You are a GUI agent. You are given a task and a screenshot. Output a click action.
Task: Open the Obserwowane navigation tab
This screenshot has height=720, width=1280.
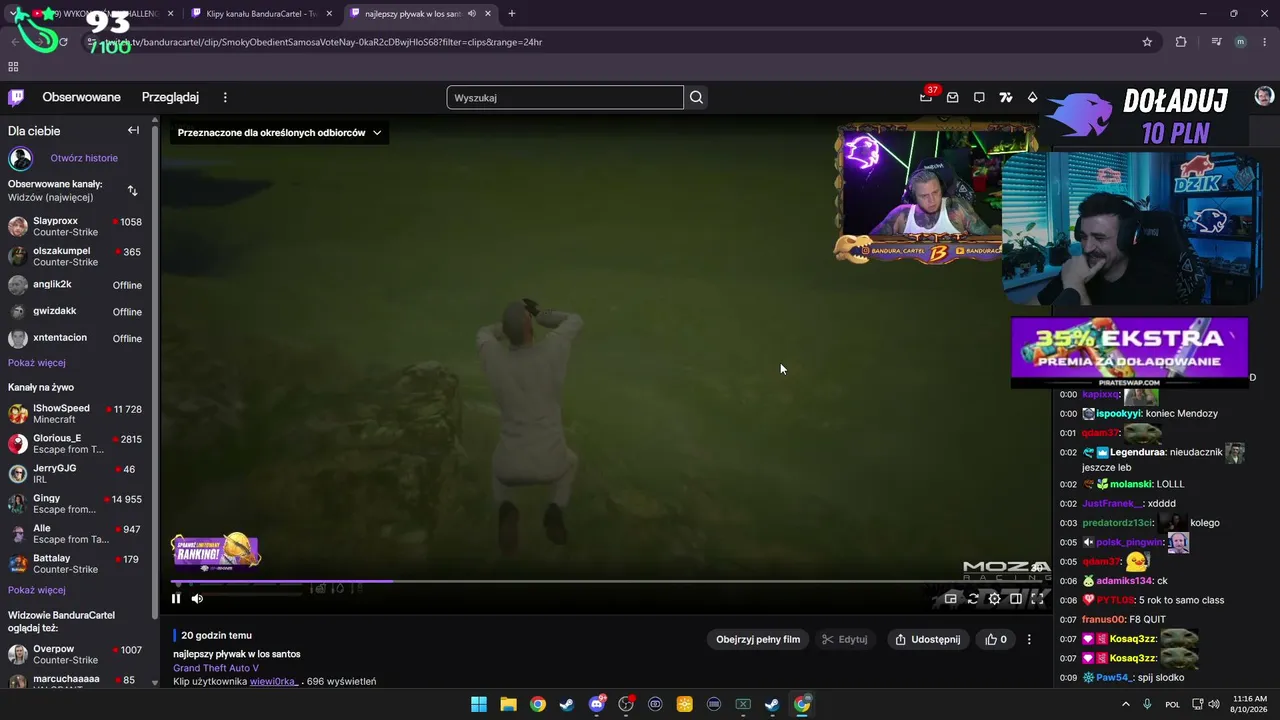81,97
